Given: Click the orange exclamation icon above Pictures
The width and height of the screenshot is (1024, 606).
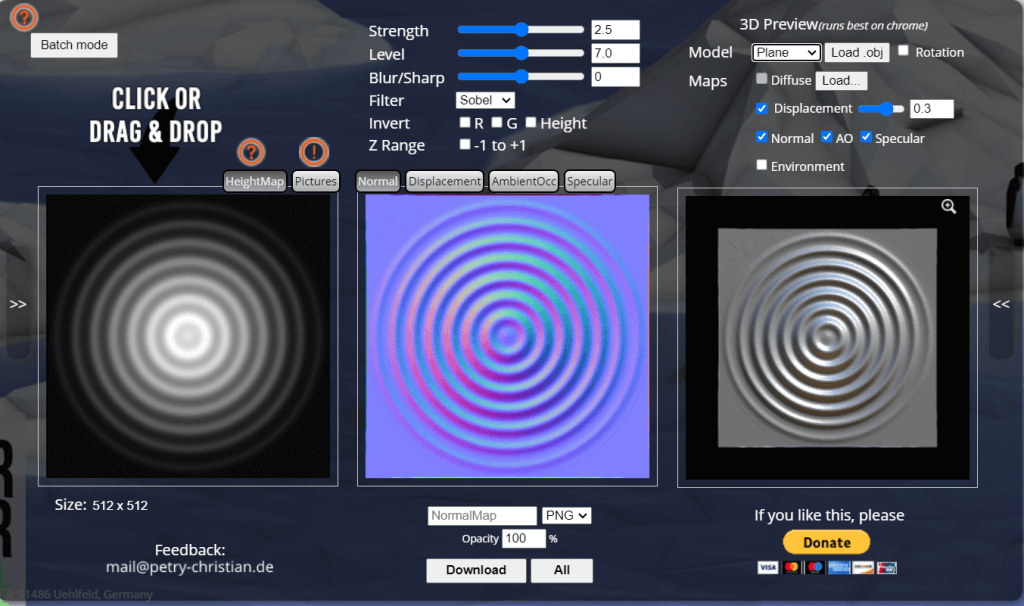Looking at the screenshot, I should pos(315,152).
